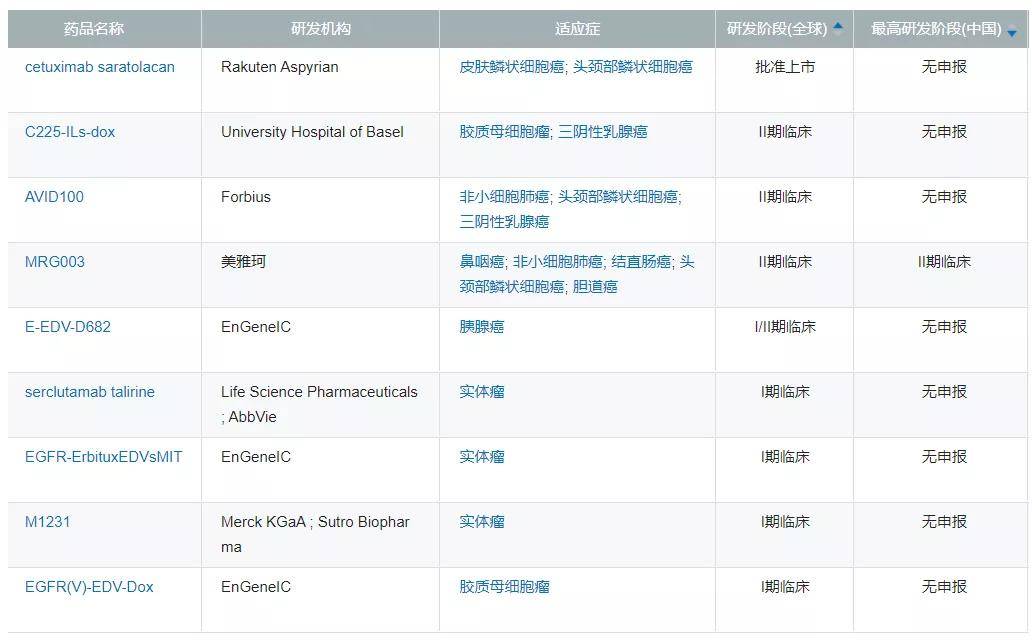Open the EGFR-ErbituxEDVsMIT drug page
This screenshot has width=1032, height=640.
(102, 456)
